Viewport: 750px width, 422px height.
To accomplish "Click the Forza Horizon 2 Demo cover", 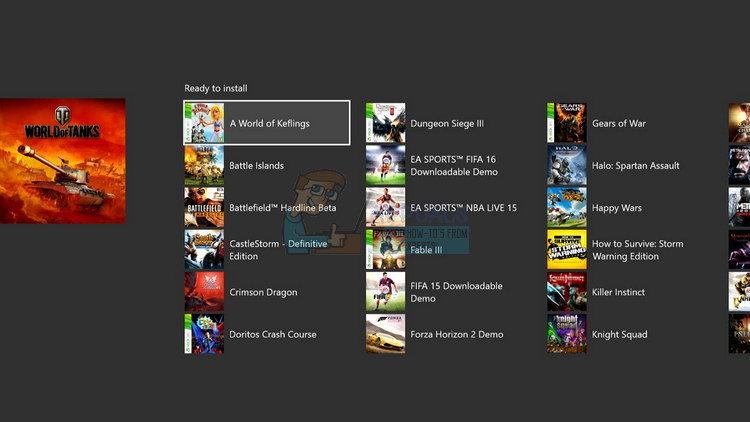I will [x=386, y=334].
